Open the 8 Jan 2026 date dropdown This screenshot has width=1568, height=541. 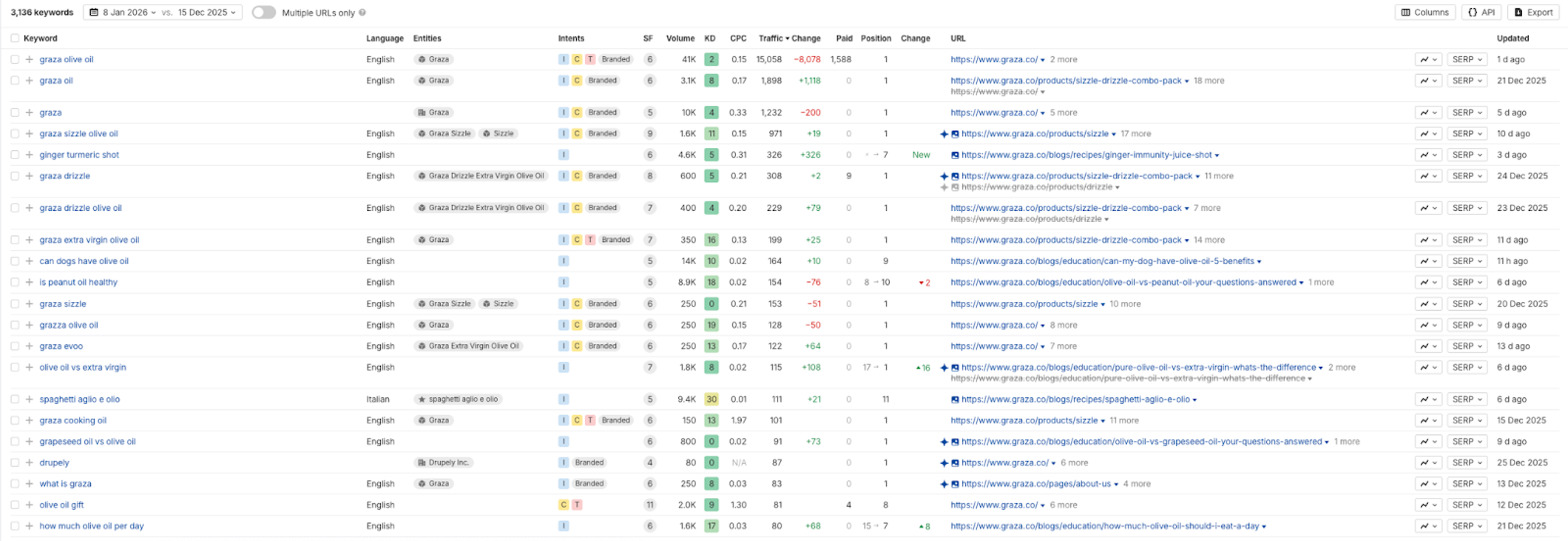[x=124, y=13]
